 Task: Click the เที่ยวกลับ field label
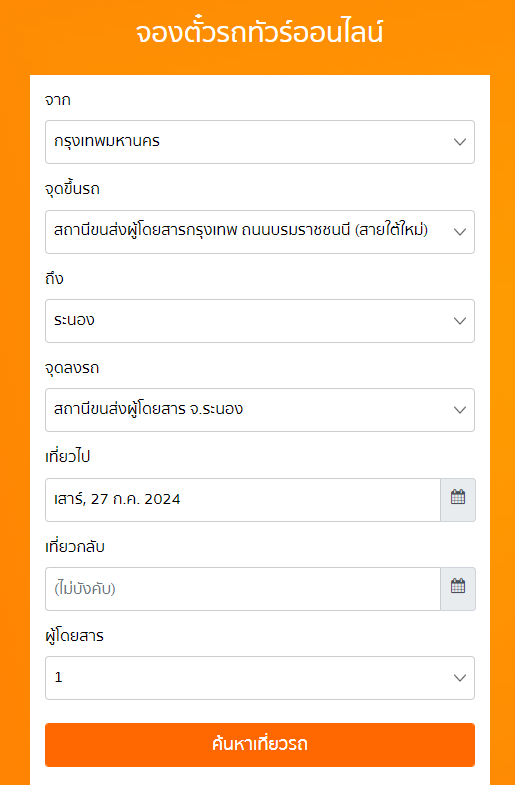pos(75,546)
